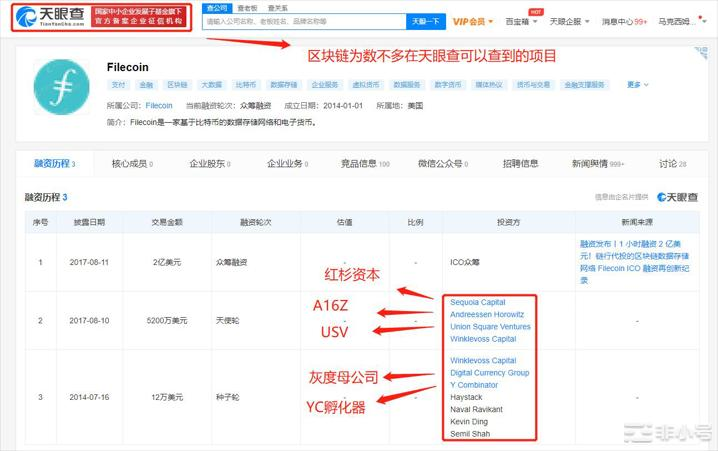This screenshot has width=718, height=451.
Task: Switch to the 企业股东 tab
Action: [x=210, y=163]
